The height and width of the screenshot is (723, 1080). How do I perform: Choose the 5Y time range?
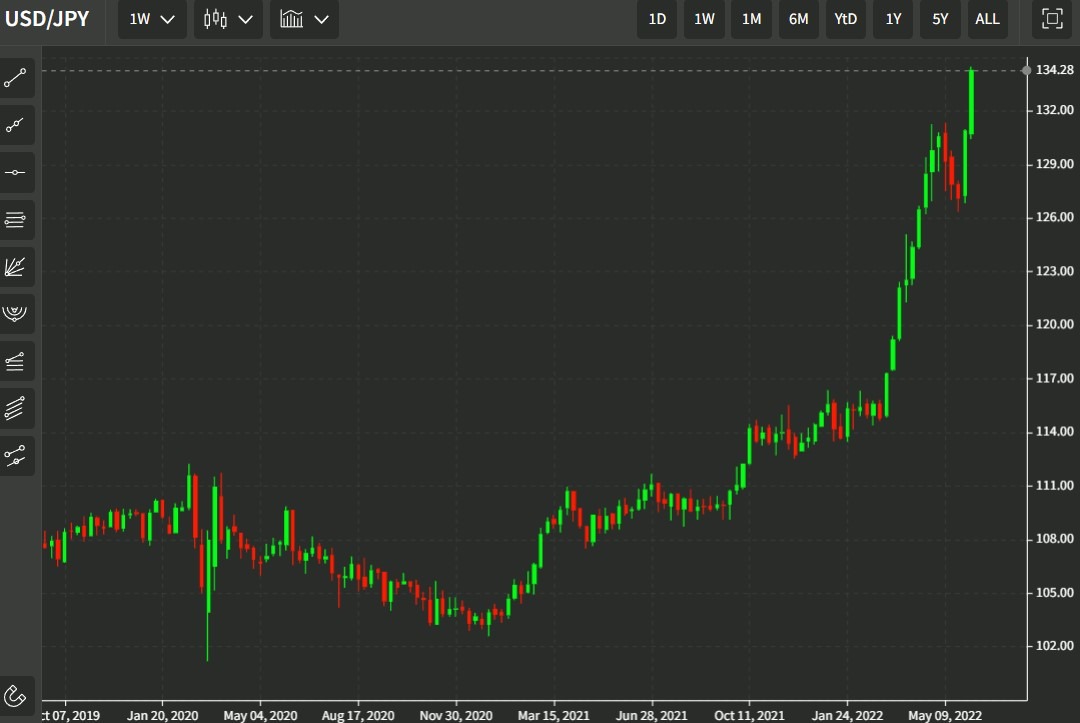pyautogui.click(x=940, y=19)
